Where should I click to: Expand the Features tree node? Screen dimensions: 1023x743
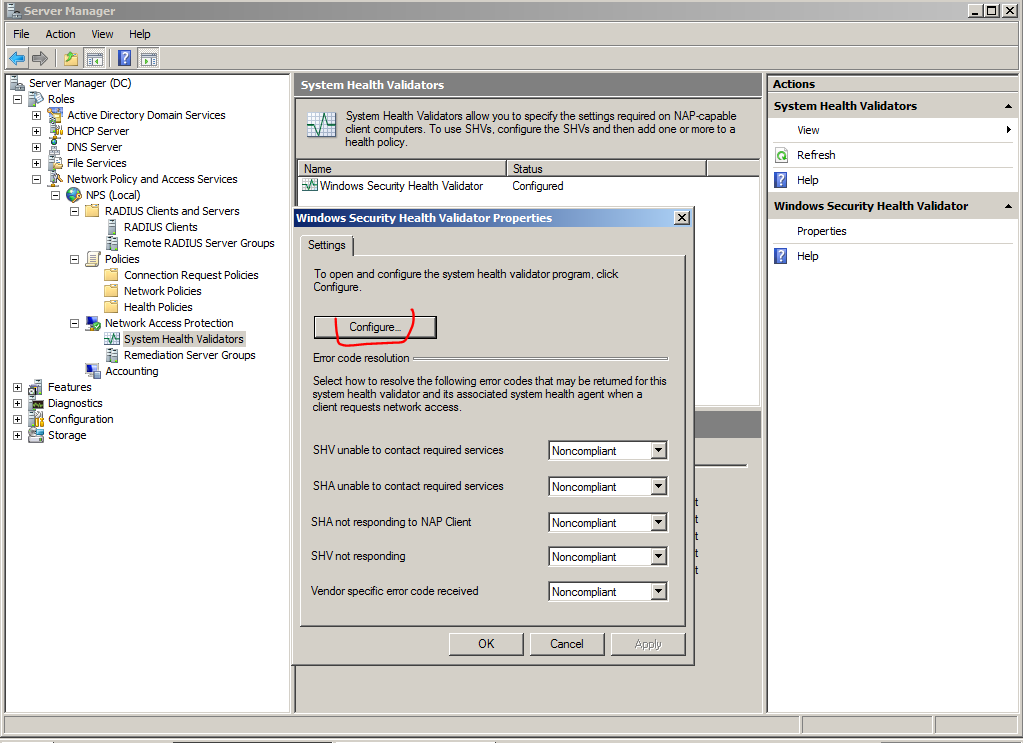pos(18,387)
